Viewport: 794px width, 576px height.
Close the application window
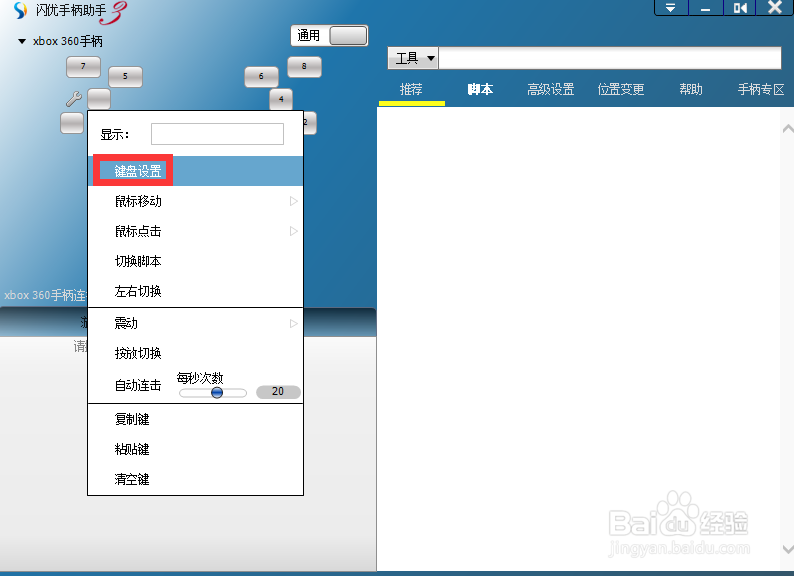pos(775,8)
